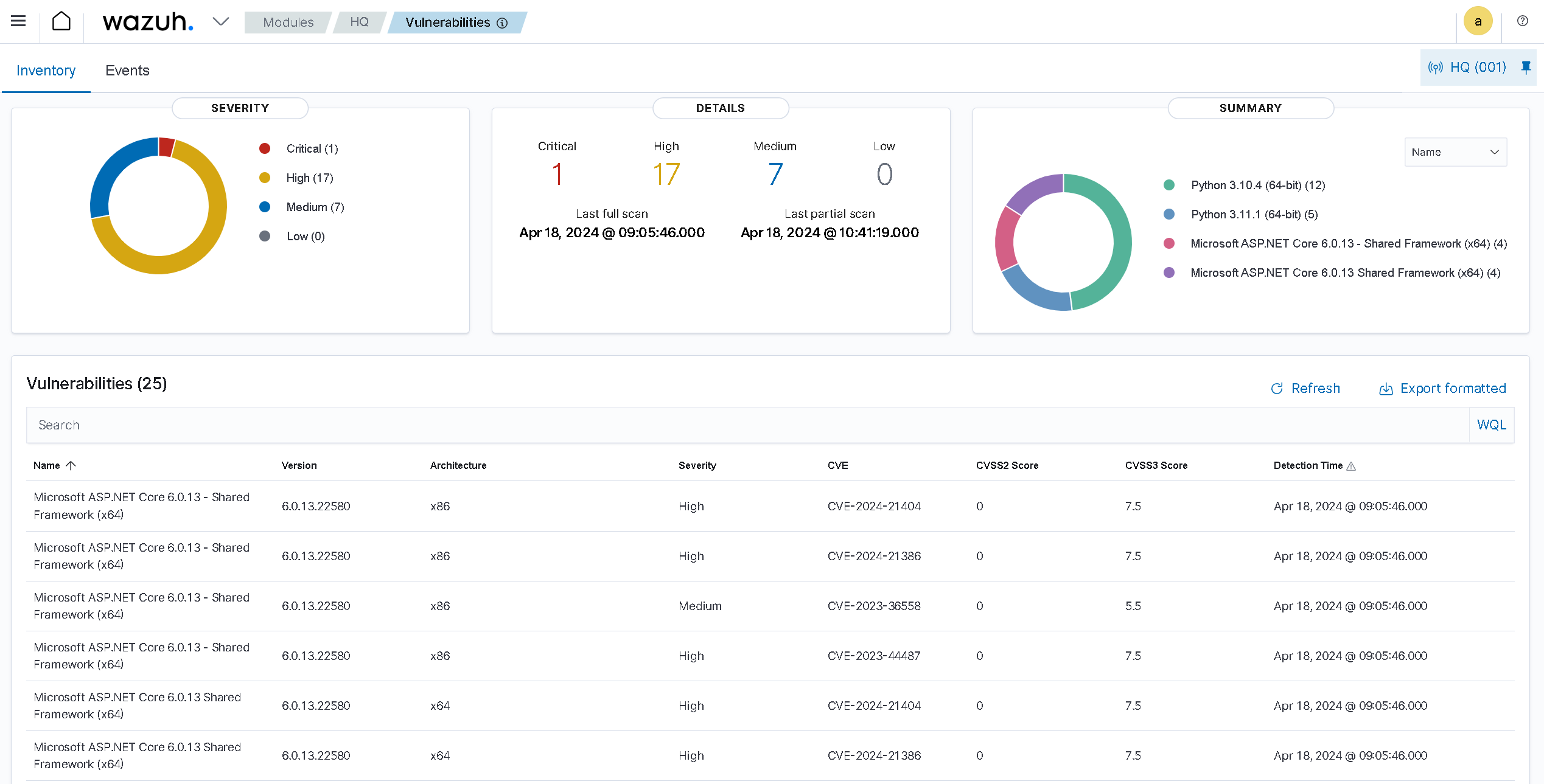Image resolution: width=1544 pixels, height=784 pixels.
Task: Unpin the HQ agent with pin icon
Action: (x=1526, y=68)
